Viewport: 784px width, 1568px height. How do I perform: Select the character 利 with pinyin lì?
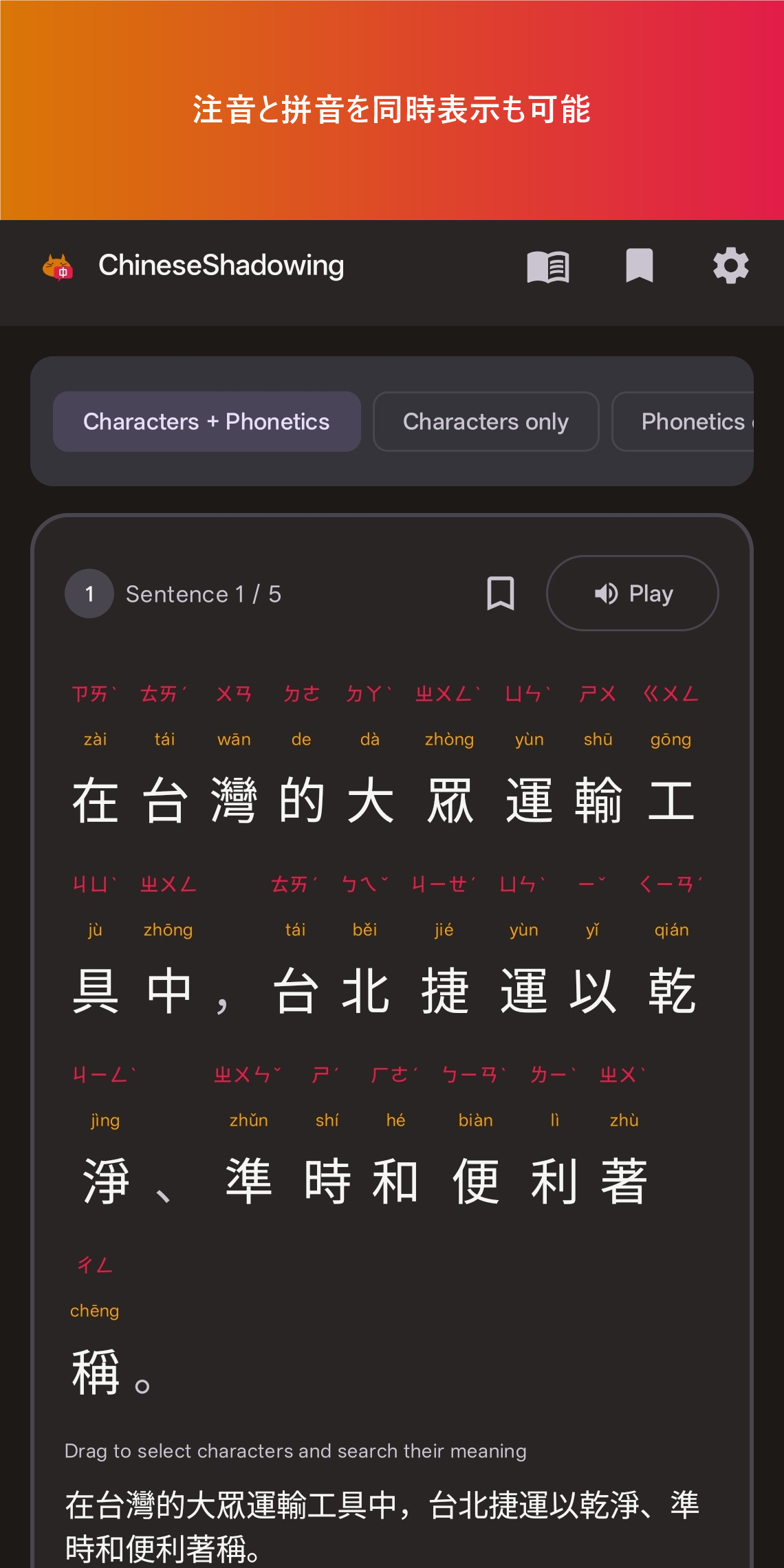555,1182
